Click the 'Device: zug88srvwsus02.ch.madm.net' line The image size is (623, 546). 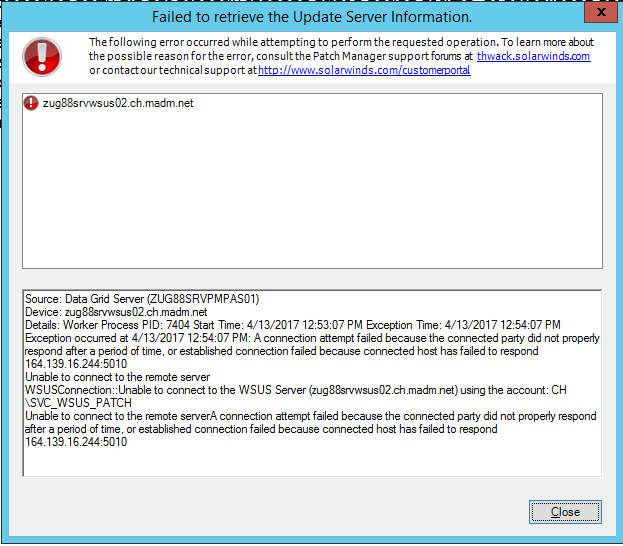click(x=116, y=312)
